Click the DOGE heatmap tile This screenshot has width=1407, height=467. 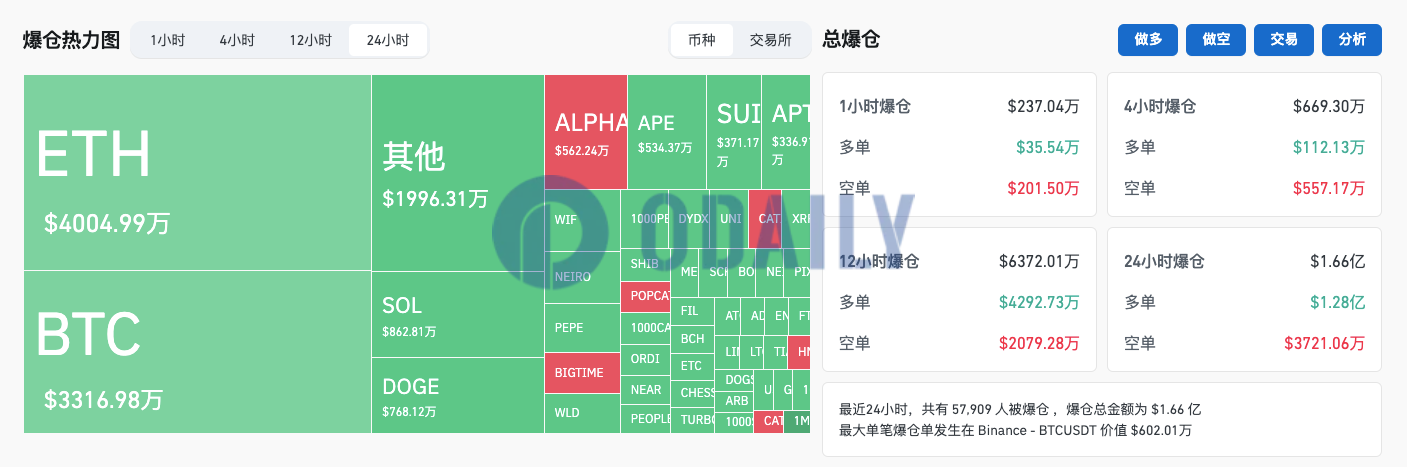point(457,395)
